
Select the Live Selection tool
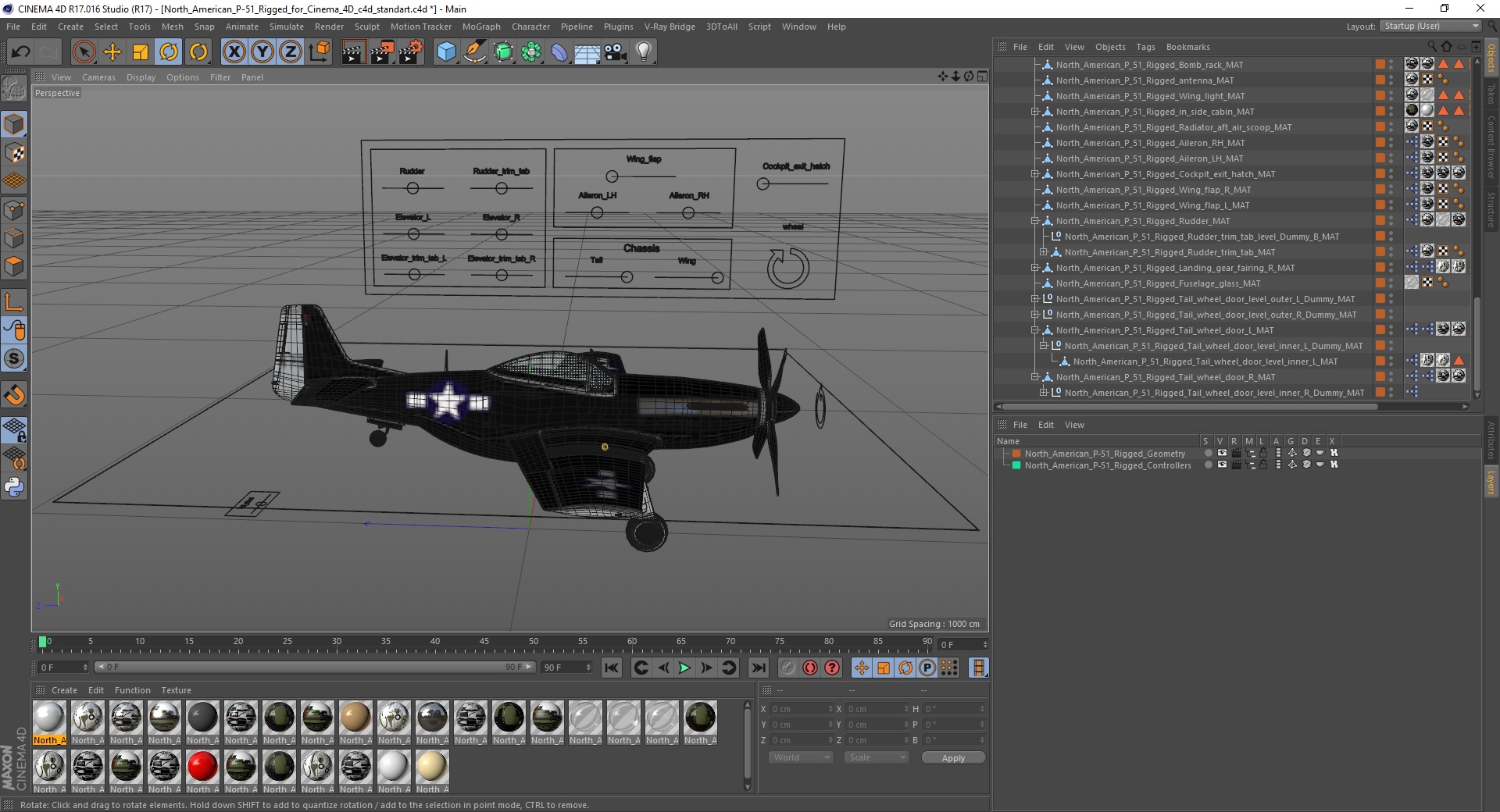[x=84, y=52]
